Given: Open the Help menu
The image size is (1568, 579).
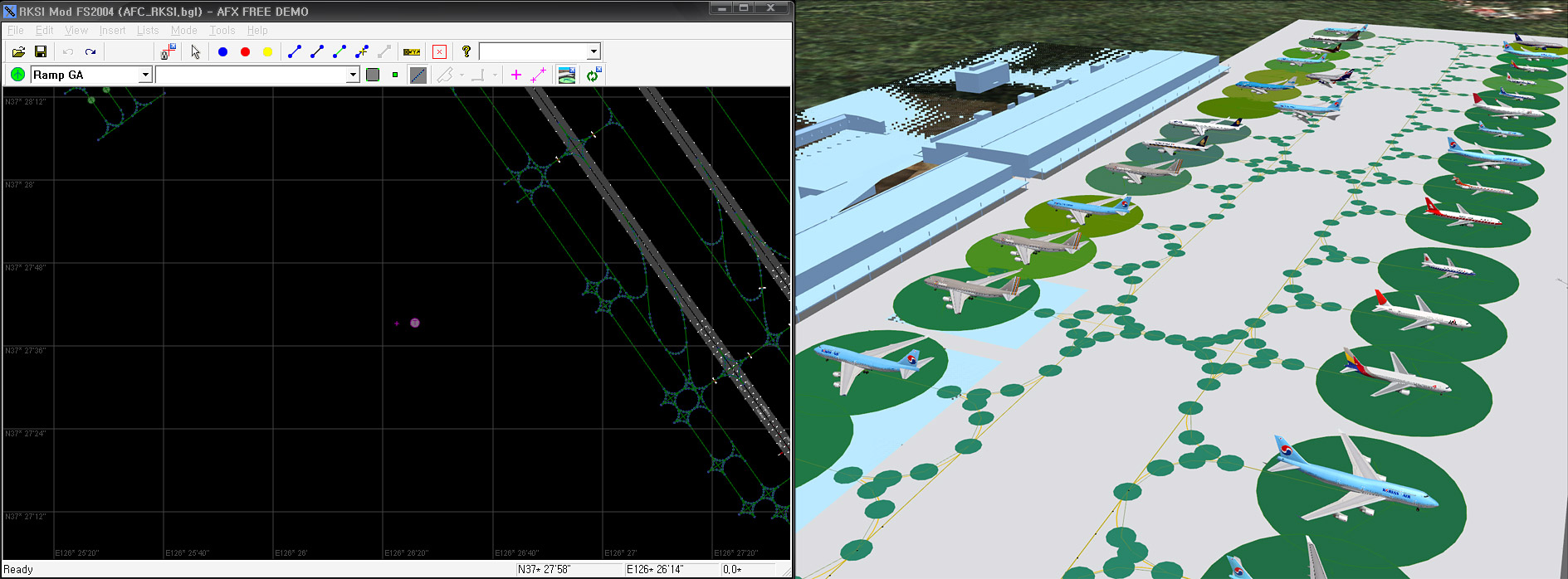Looking at the screenshot, I should pos(257,31).
